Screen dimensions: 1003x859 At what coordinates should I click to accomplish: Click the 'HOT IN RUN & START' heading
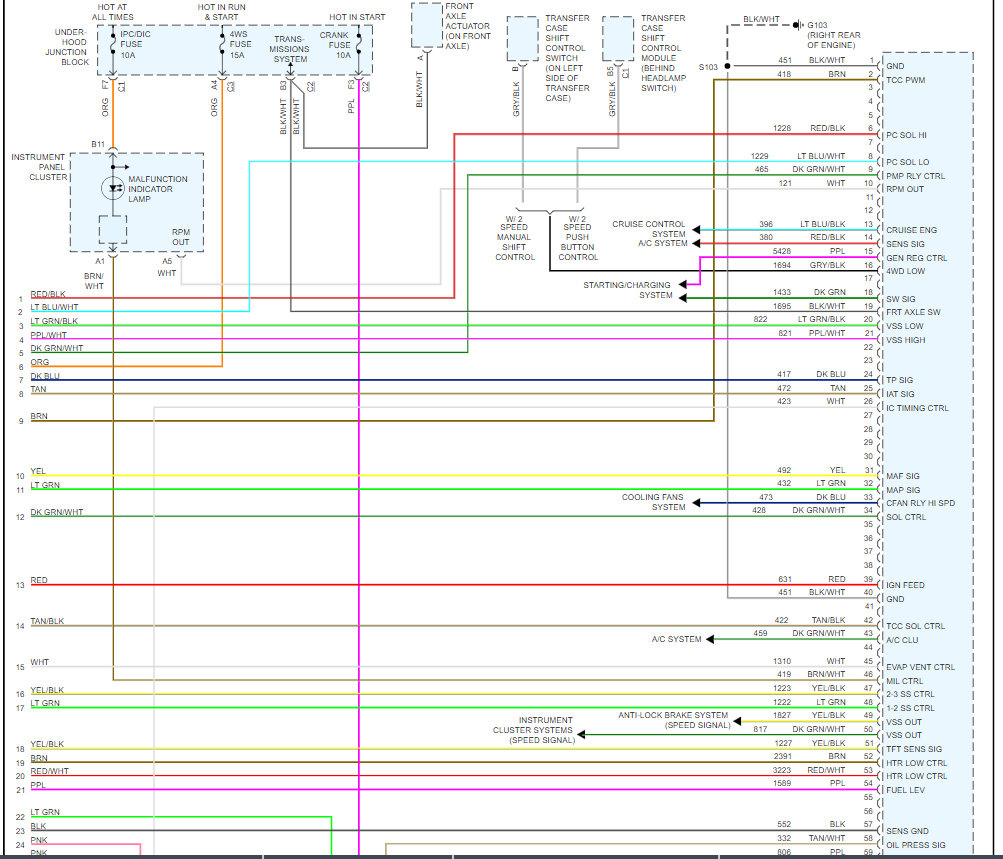[x=221, y=12]
